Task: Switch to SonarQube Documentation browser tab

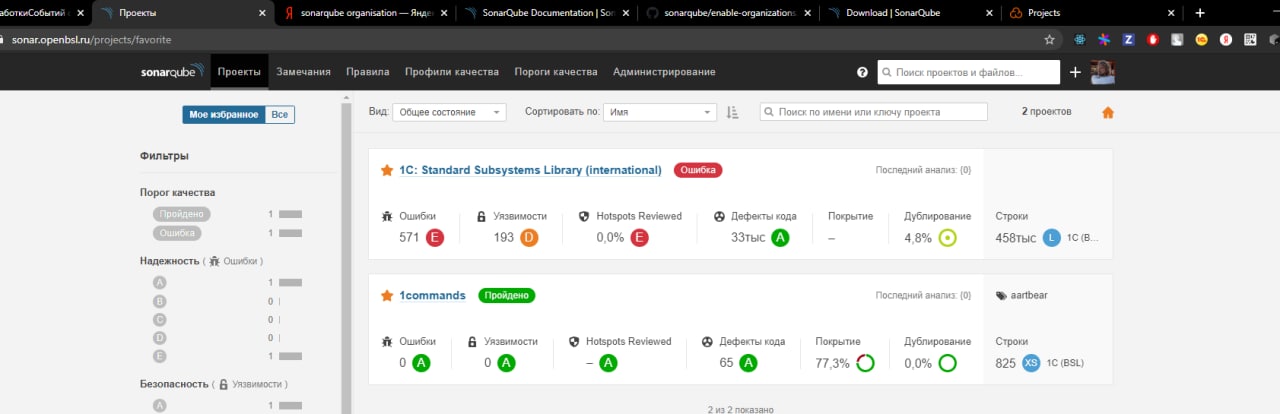Action: 546,13
